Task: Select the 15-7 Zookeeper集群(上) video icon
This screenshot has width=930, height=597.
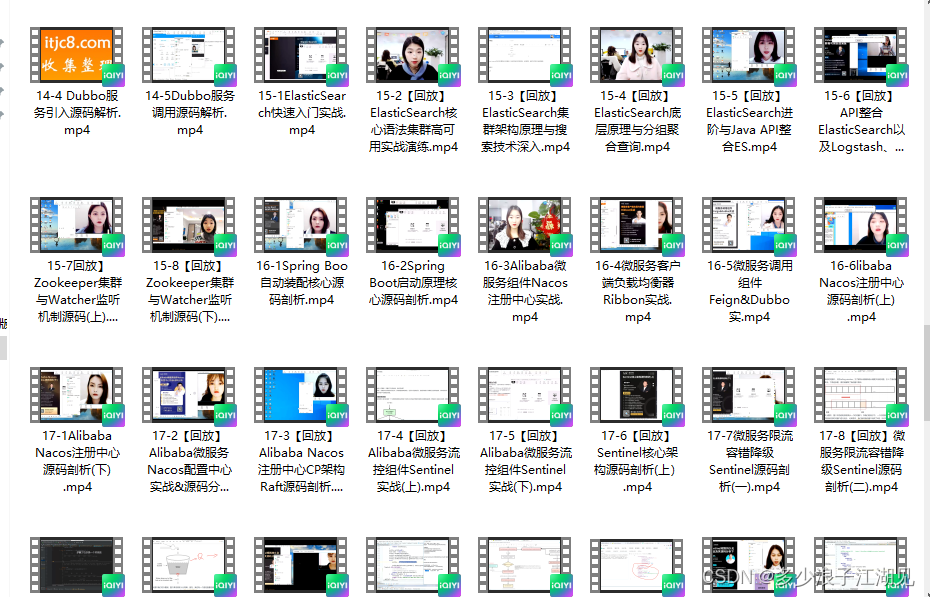Action: [77, 225]
